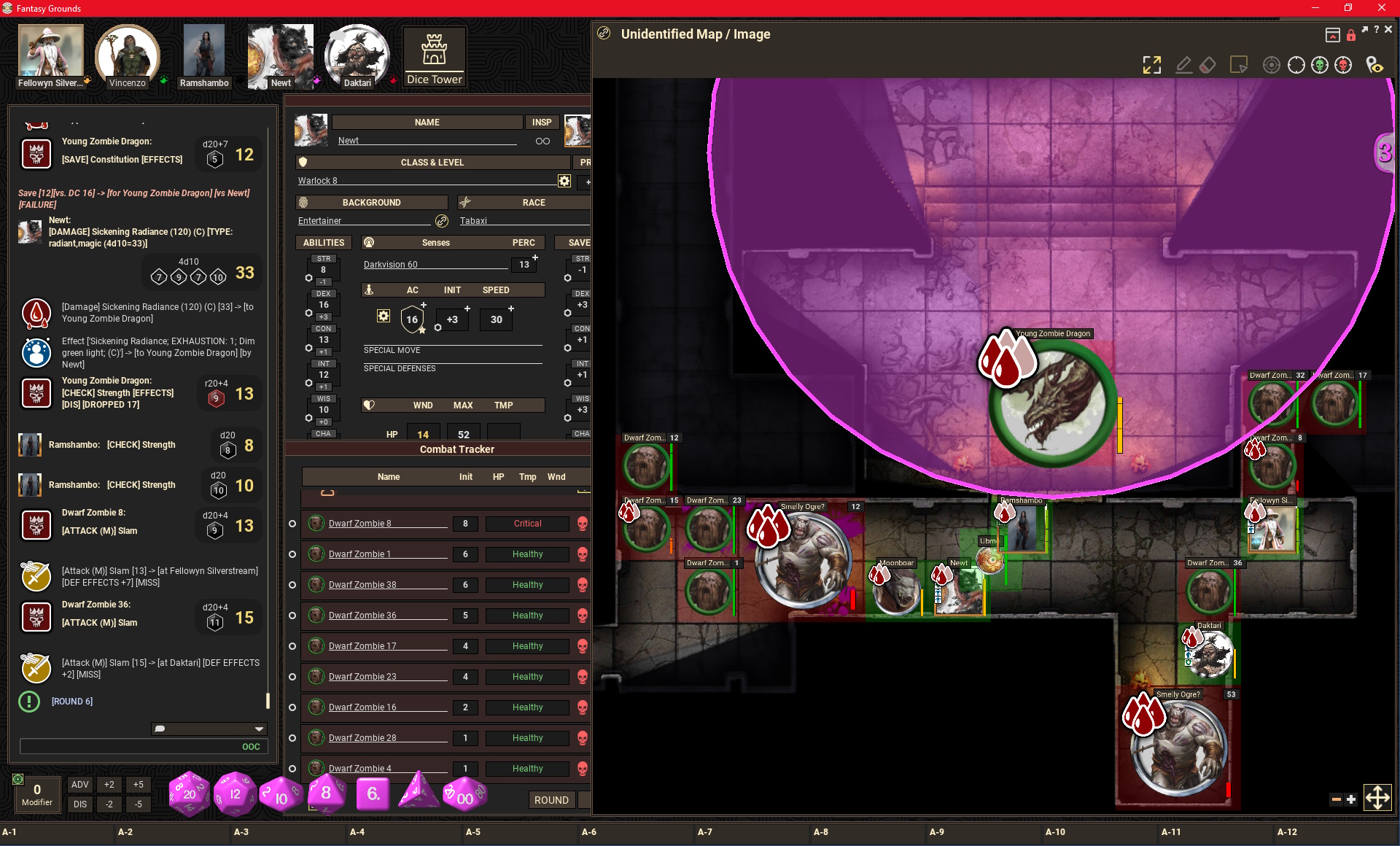Screen dimensions: 1400x846
Task: Click the Moonboar token on map
Action: pos(897,590)
